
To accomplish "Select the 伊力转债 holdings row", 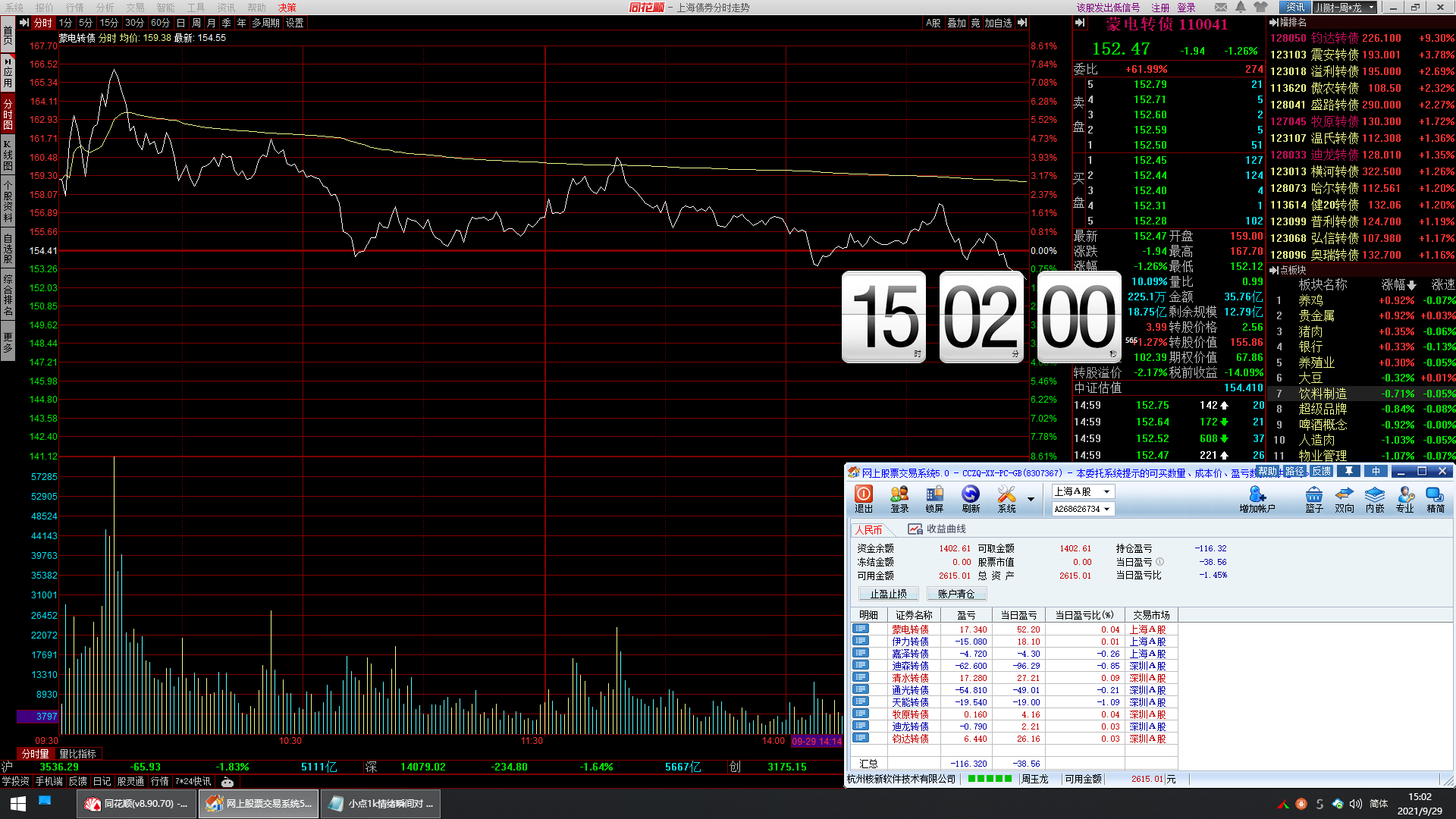I will click(x=1014, y=642).
